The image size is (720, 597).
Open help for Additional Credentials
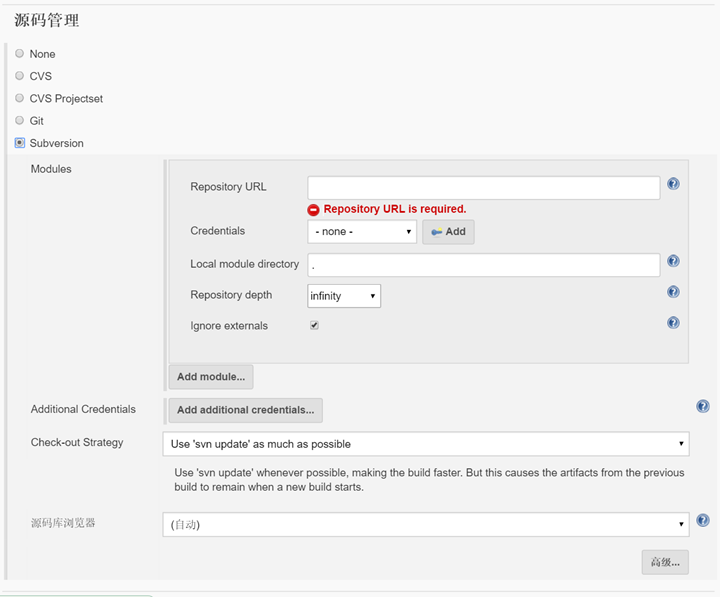click(x=703, y=406)
